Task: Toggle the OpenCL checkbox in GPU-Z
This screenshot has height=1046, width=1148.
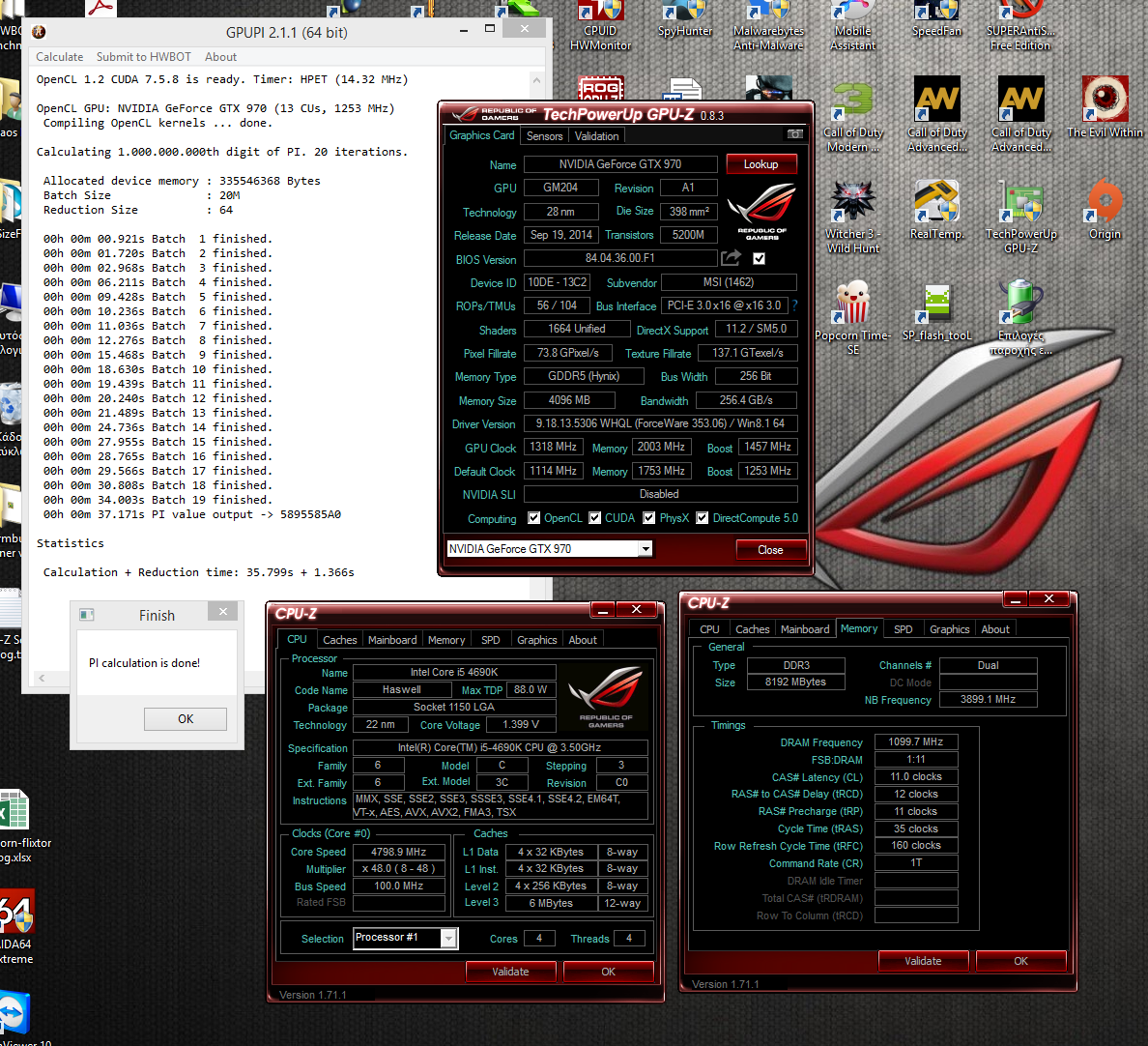Action: (x=533, y=518)
